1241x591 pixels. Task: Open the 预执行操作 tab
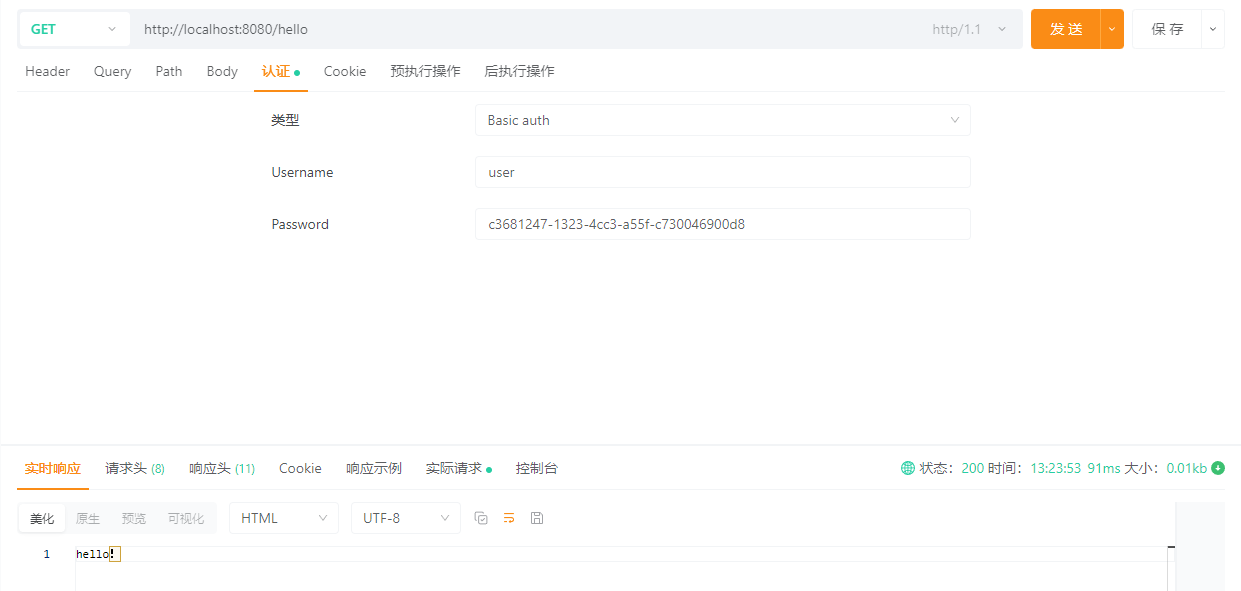[x=425, y=71]
